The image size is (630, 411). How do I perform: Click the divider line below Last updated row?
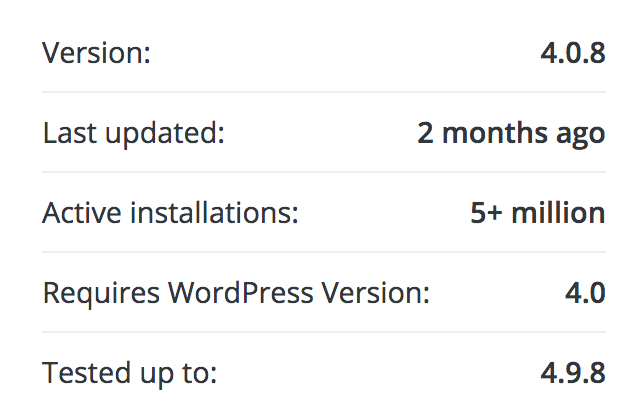(x=324, y=172)
